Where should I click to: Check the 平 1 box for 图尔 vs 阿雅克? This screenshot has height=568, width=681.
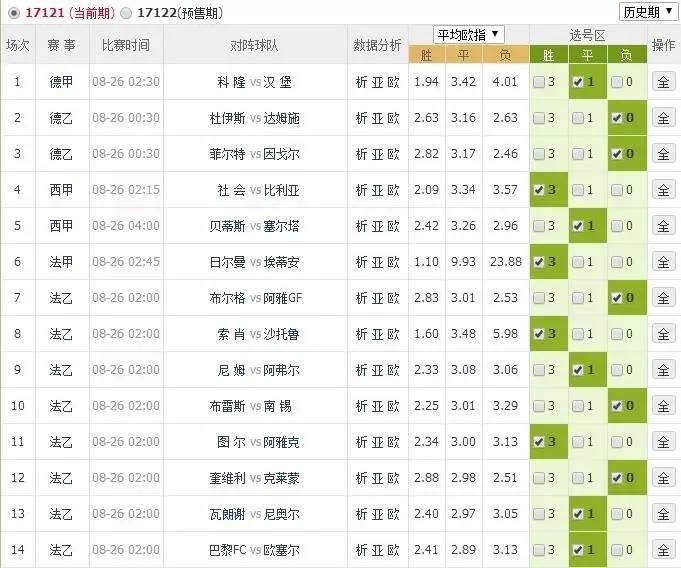coord(578,443)
